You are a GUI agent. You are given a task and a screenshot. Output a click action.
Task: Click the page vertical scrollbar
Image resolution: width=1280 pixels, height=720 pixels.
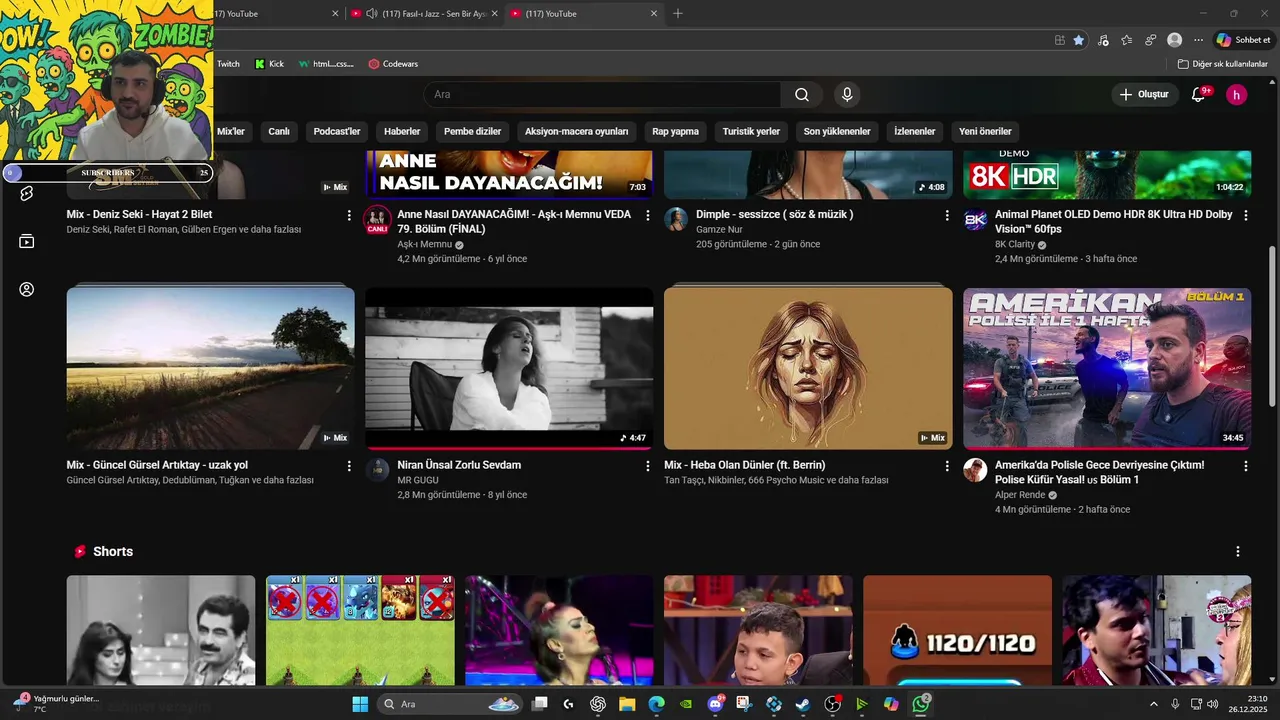[1272, 326]
